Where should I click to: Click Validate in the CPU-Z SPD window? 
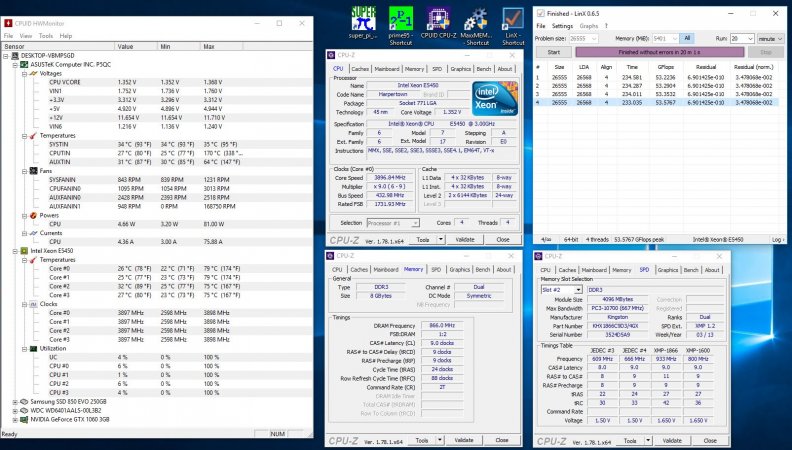[673, 440]
